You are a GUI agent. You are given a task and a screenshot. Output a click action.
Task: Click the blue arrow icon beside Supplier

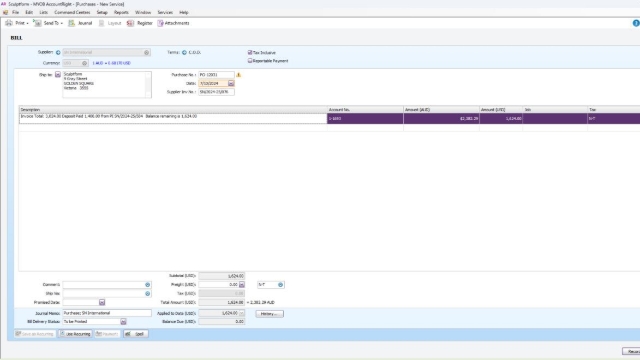pos(58,52)
